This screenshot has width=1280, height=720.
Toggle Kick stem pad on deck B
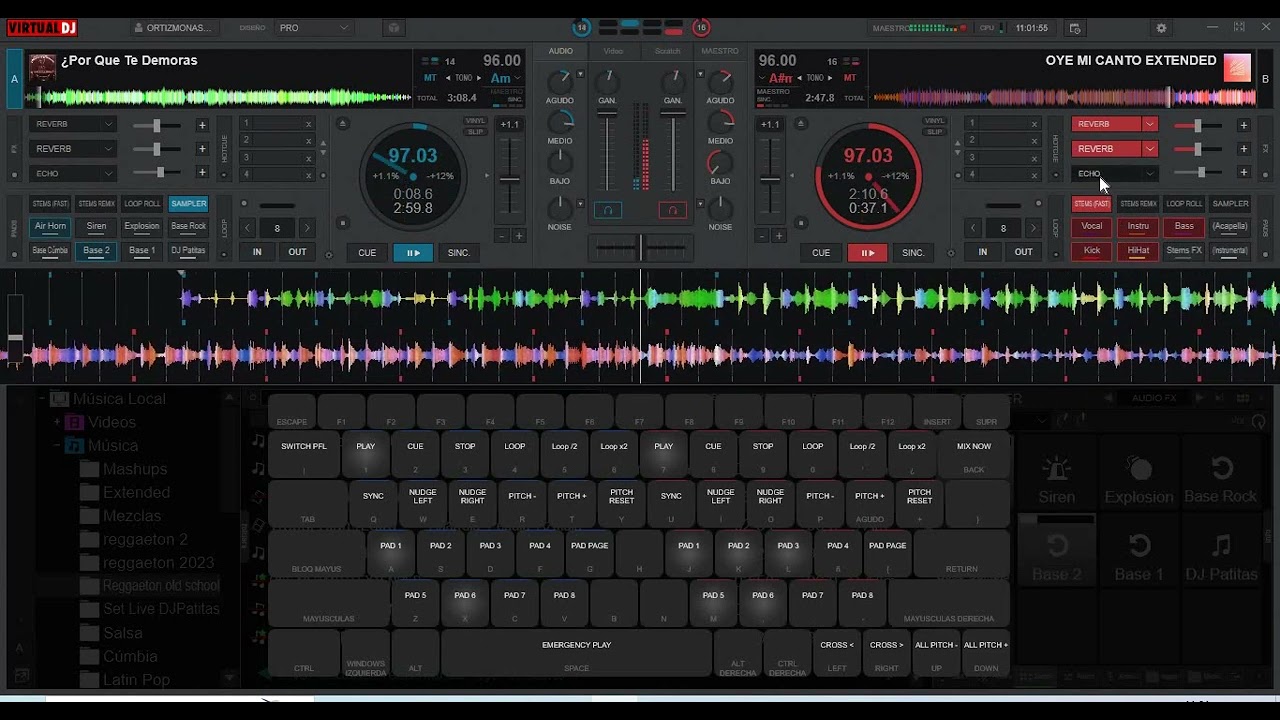click(1092, 251)
